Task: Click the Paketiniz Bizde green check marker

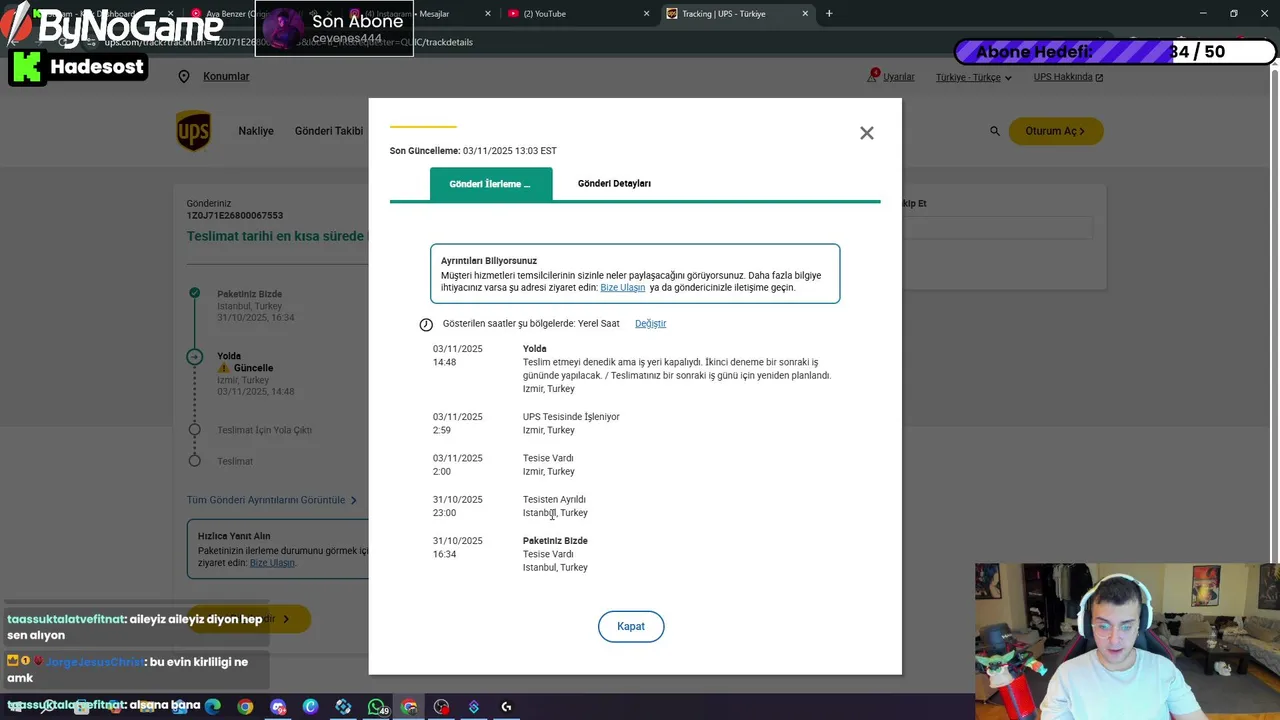Action: click(x=195, y=294)
